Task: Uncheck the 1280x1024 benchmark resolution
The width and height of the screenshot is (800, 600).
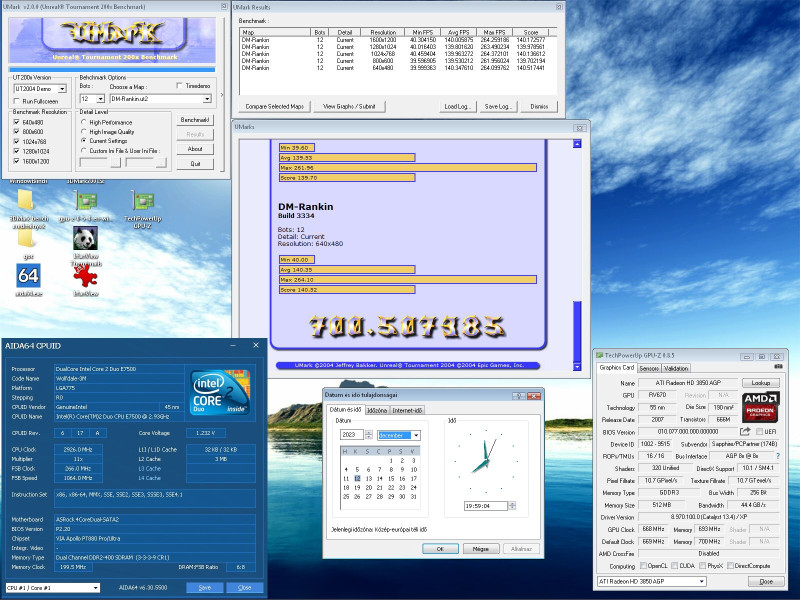Action: coord(17,151)
